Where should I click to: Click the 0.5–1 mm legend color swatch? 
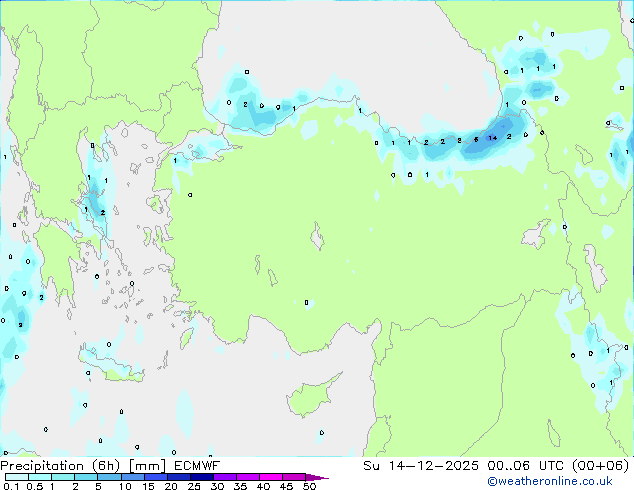(x=40, y=477)
